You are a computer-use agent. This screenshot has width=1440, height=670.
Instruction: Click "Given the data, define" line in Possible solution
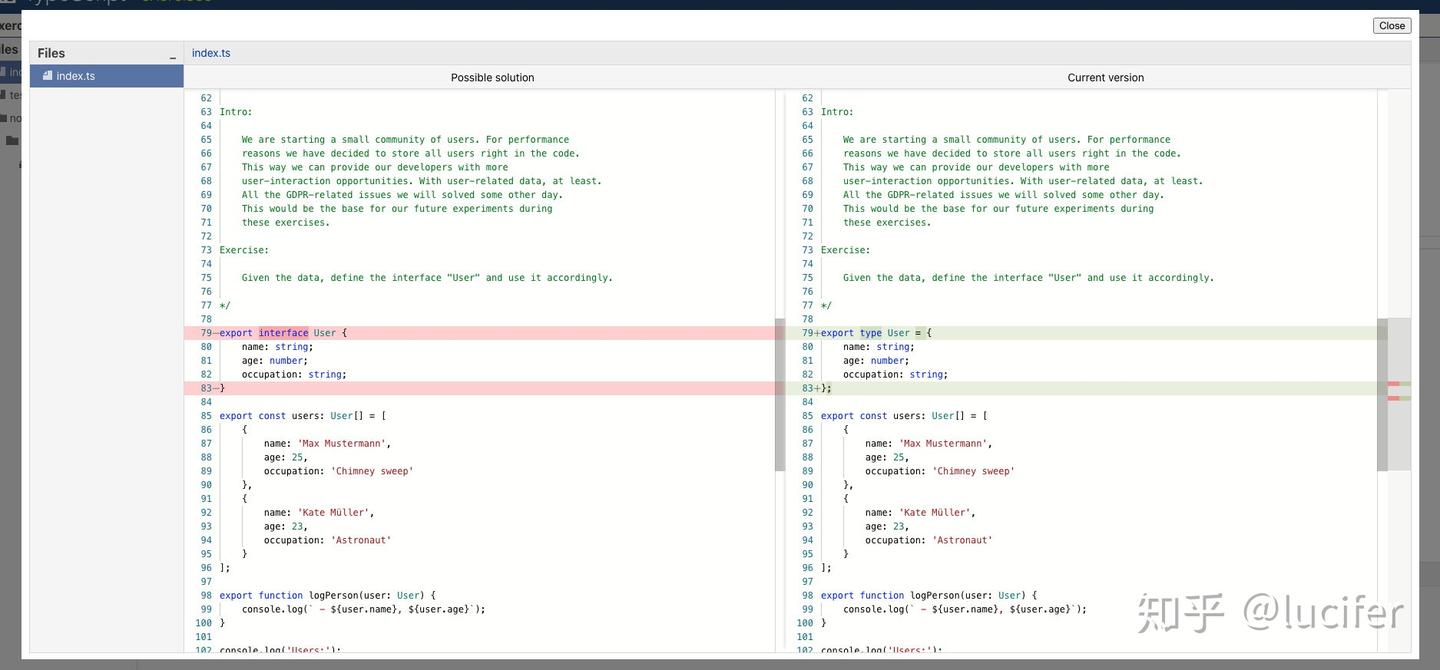(x=427, y=278)
